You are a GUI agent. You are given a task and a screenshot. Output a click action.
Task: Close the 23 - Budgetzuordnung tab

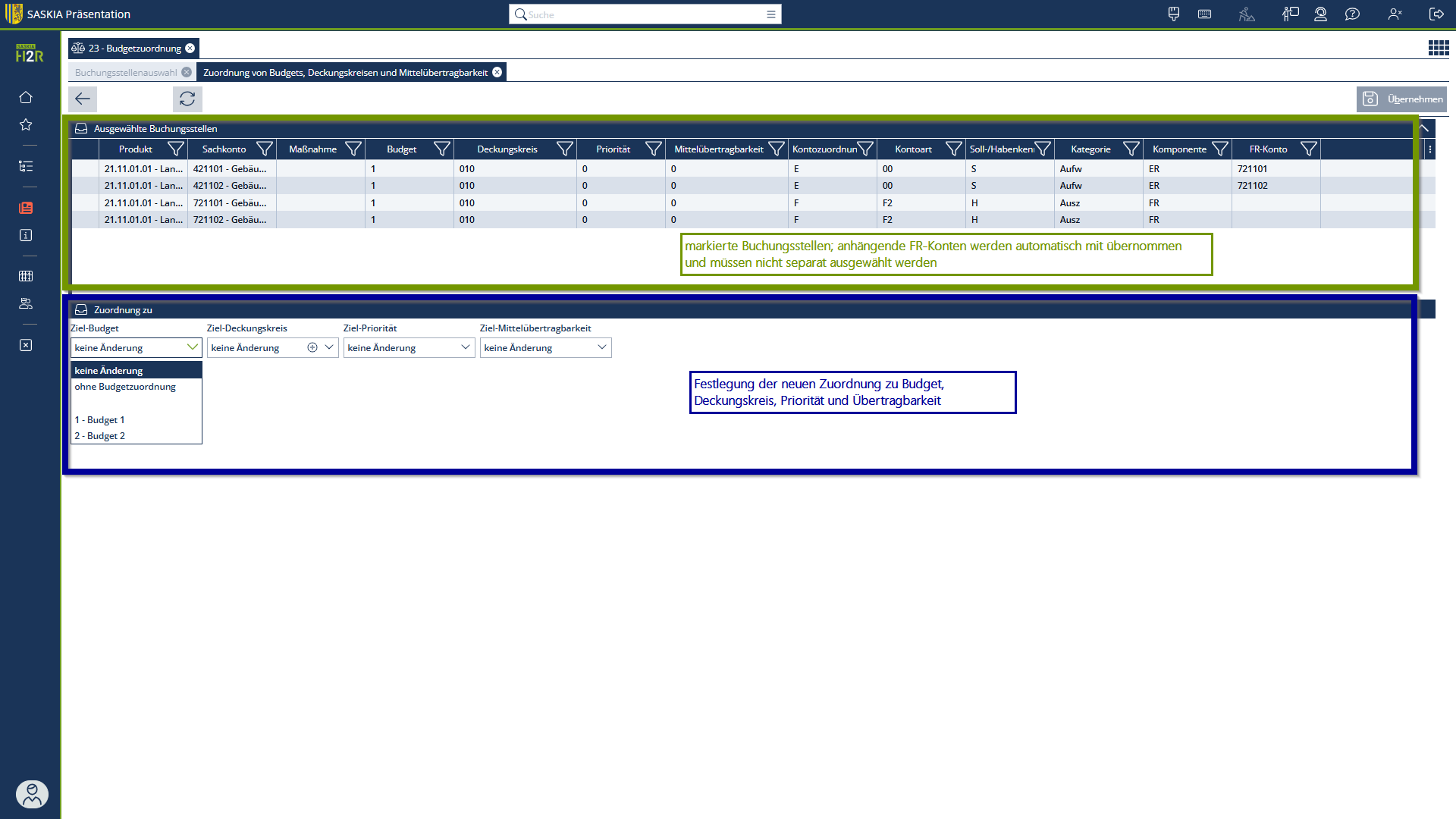pyautogui.click(x=190, y=49)
